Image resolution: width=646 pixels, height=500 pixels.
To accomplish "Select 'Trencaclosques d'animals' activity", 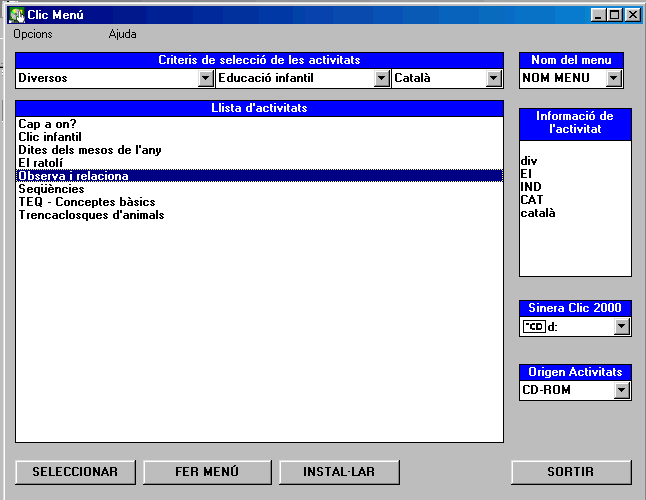I will (x=91, y=215).
